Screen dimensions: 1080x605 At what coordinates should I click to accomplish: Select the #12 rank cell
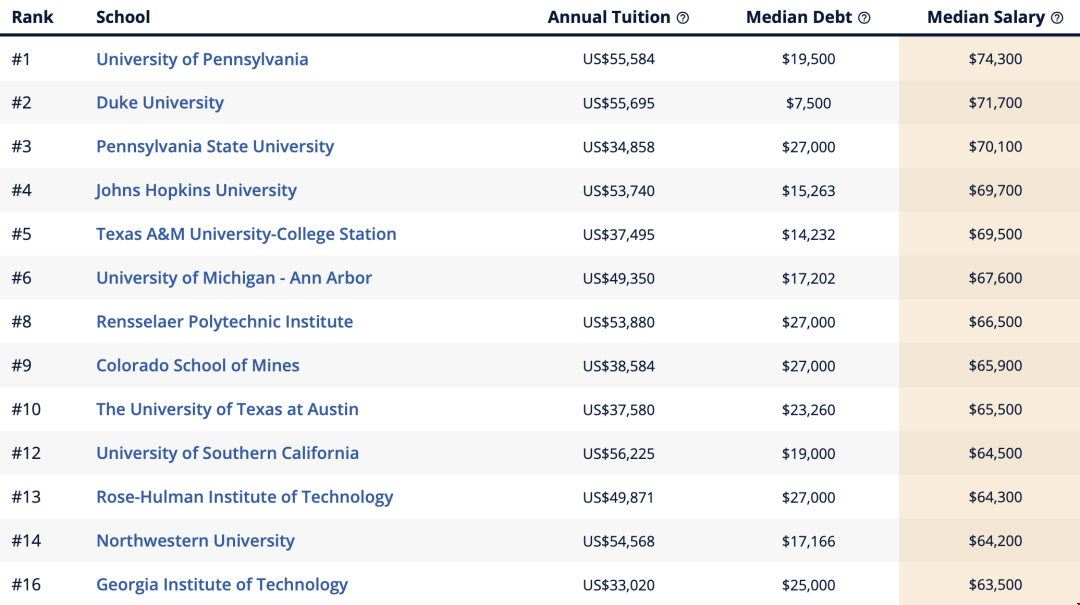(x=26, y=453)
